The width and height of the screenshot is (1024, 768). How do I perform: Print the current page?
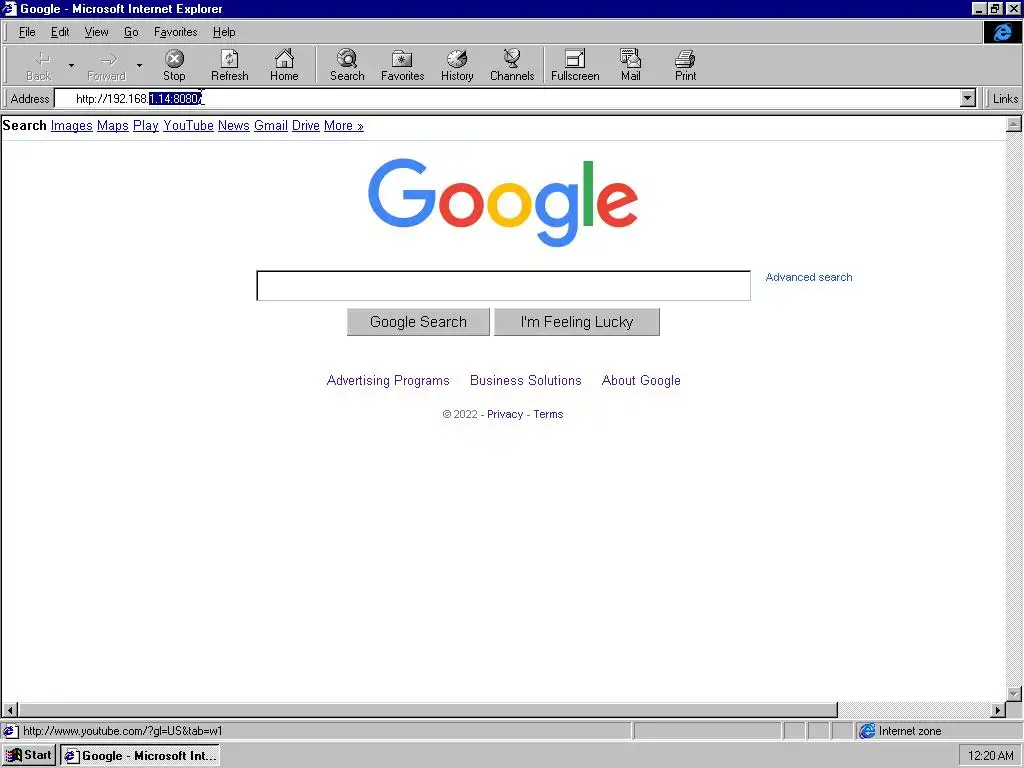685,65
